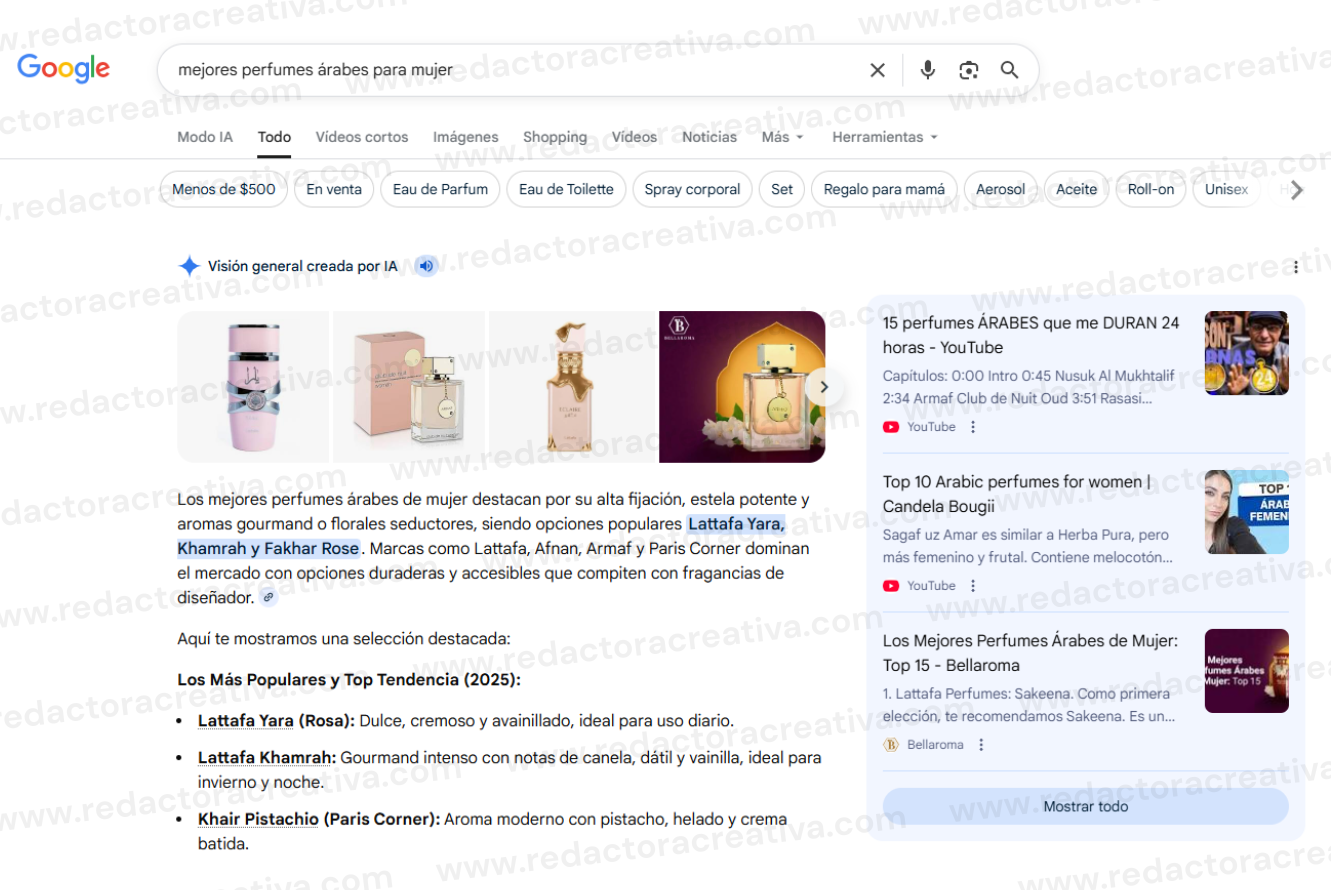
Task: Open the Bellaroma purple banner image
Action: 742,387
